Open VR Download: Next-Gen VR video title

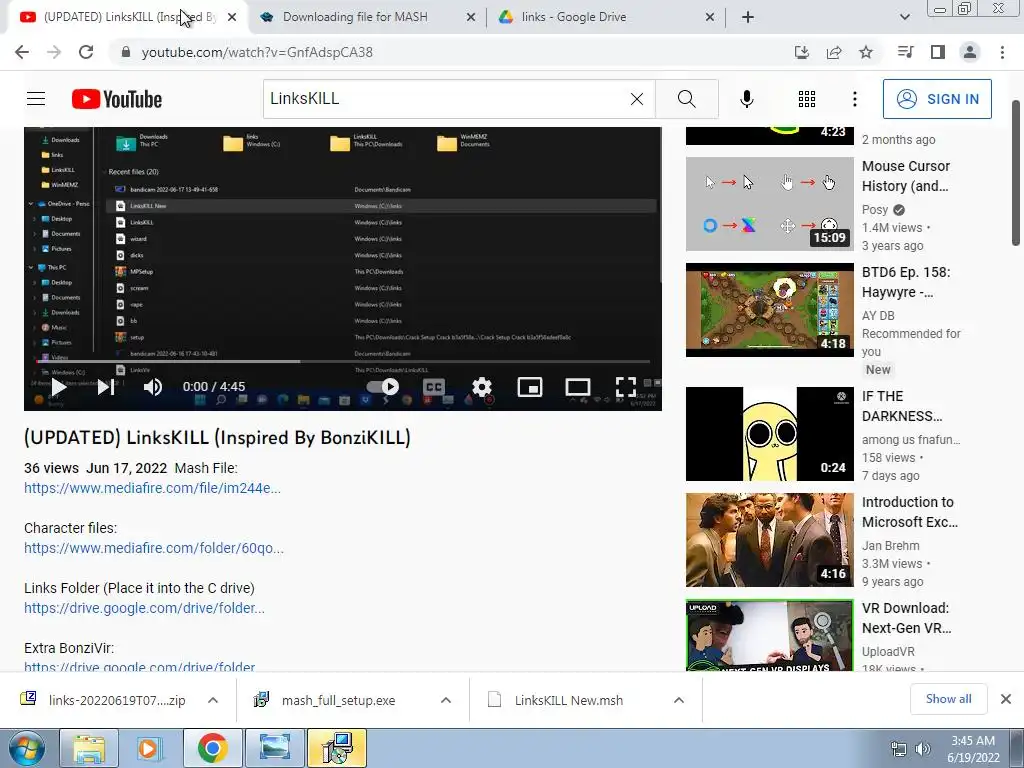point(906,618)
